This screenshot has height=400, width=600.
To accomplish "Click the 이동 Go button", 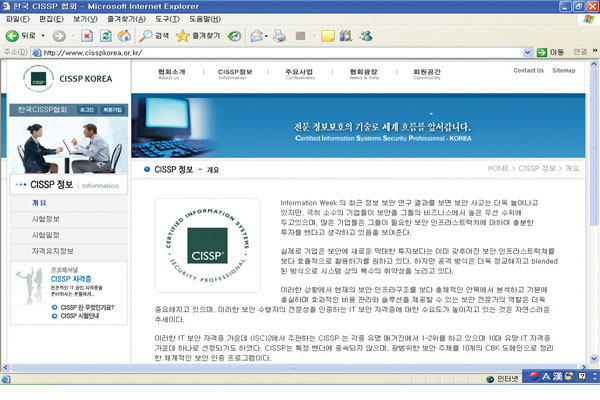I will tap(550, 52).
